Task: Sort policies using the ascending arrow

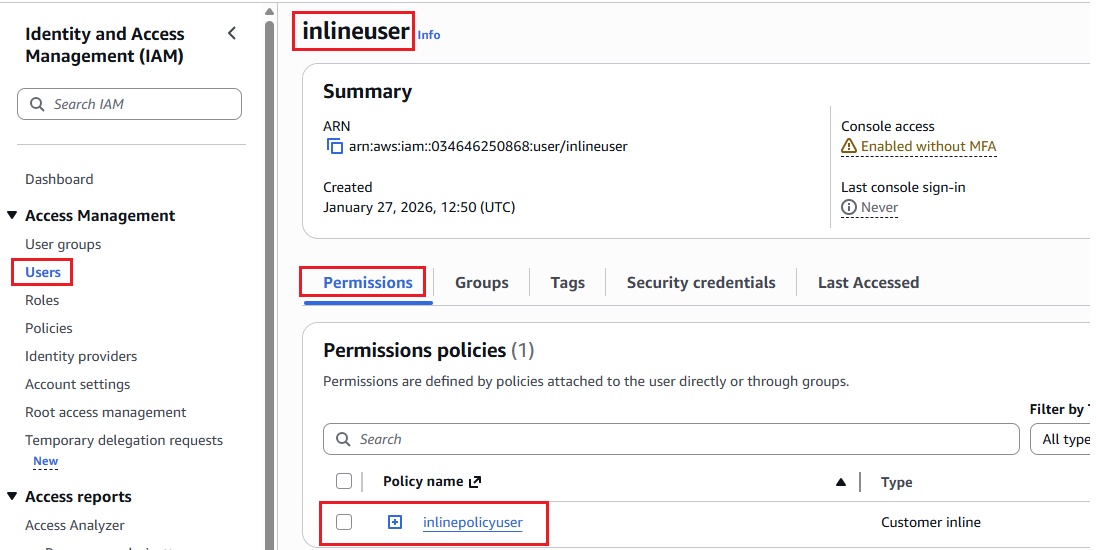Action: coord(841,482)
